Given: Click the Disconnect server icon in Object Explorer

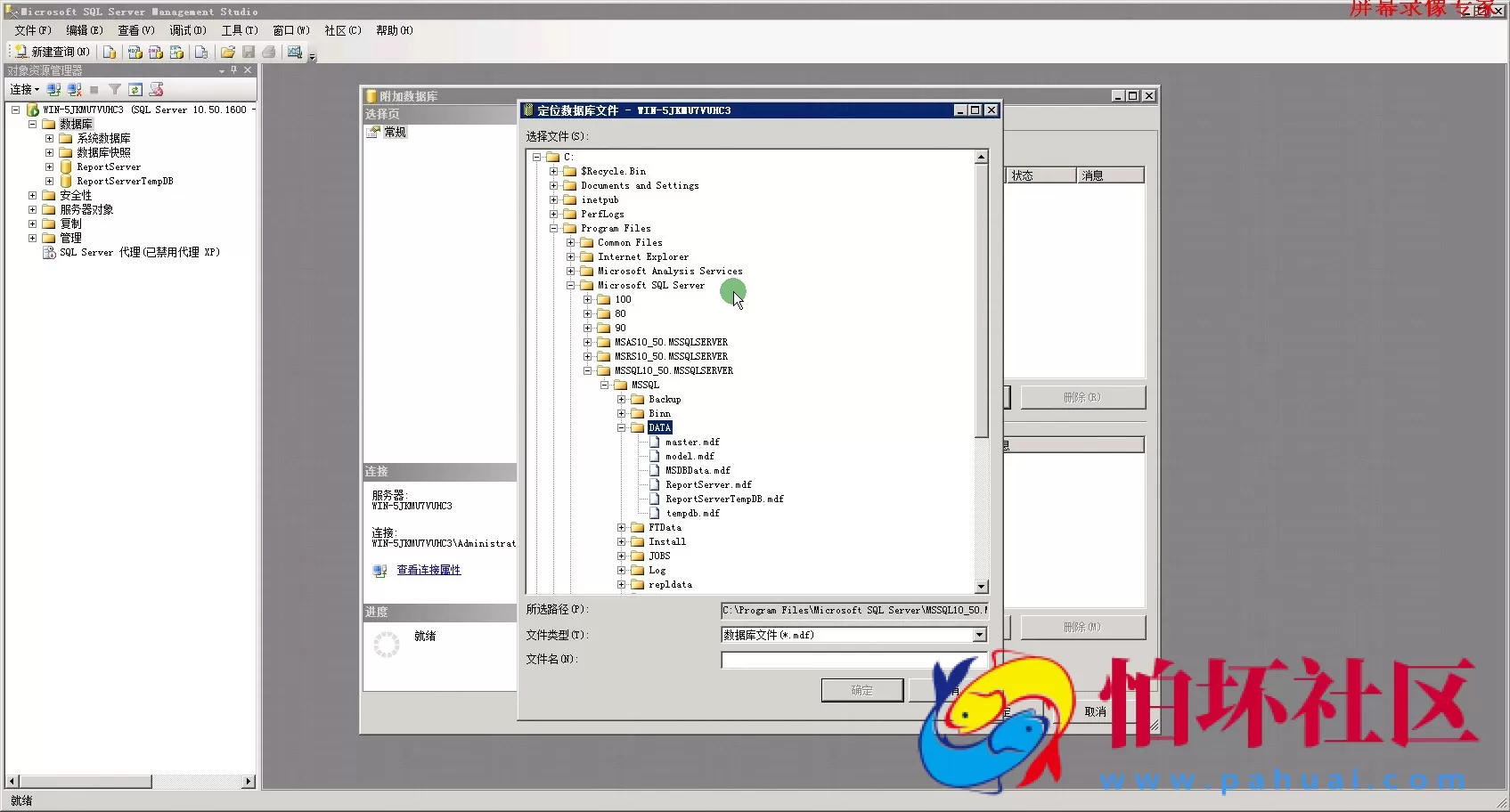Looking at the screenshot, I should point(75,89).
